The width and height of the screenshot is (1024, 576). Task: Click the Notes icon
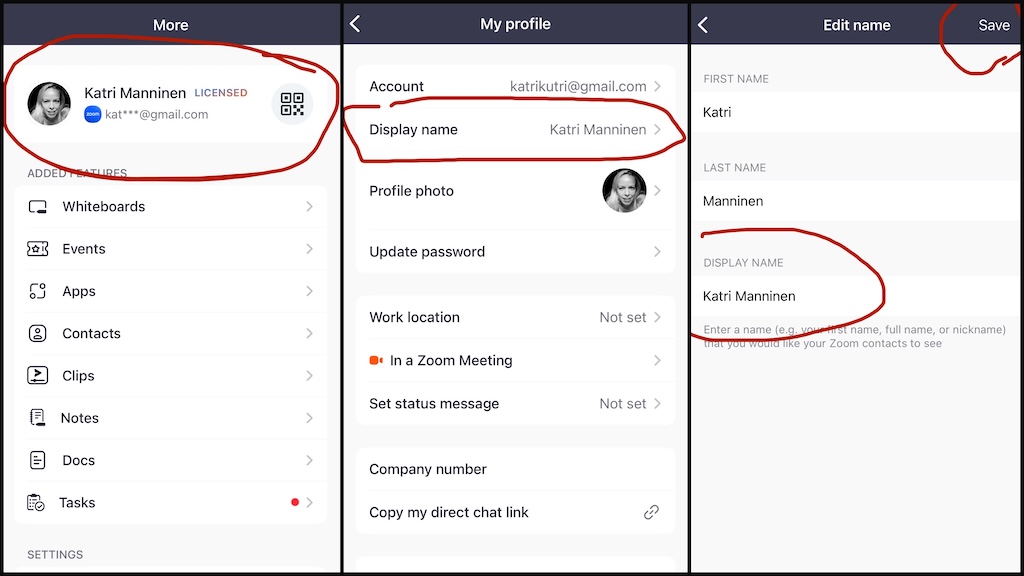click(37, 418)
